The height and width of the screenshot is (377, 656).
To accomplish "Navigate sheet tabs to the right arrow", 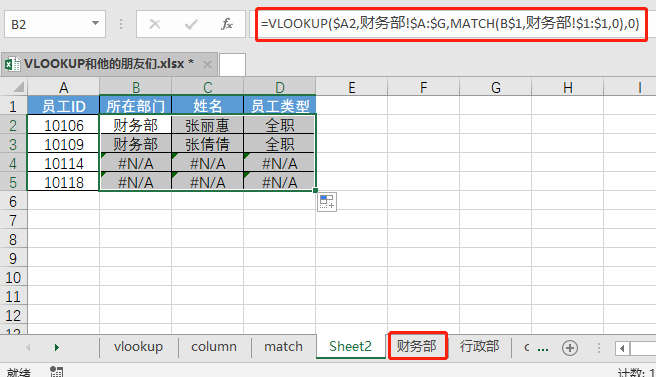I will (x=57, y=347).
